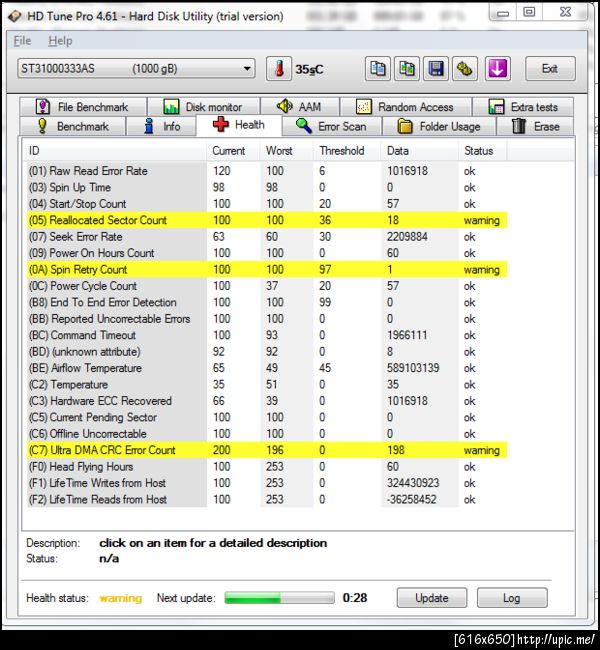Viewport: 600px width, 650px height.
Task: Select the (C5) Current Pending Sector row
Action: (267, 417)
